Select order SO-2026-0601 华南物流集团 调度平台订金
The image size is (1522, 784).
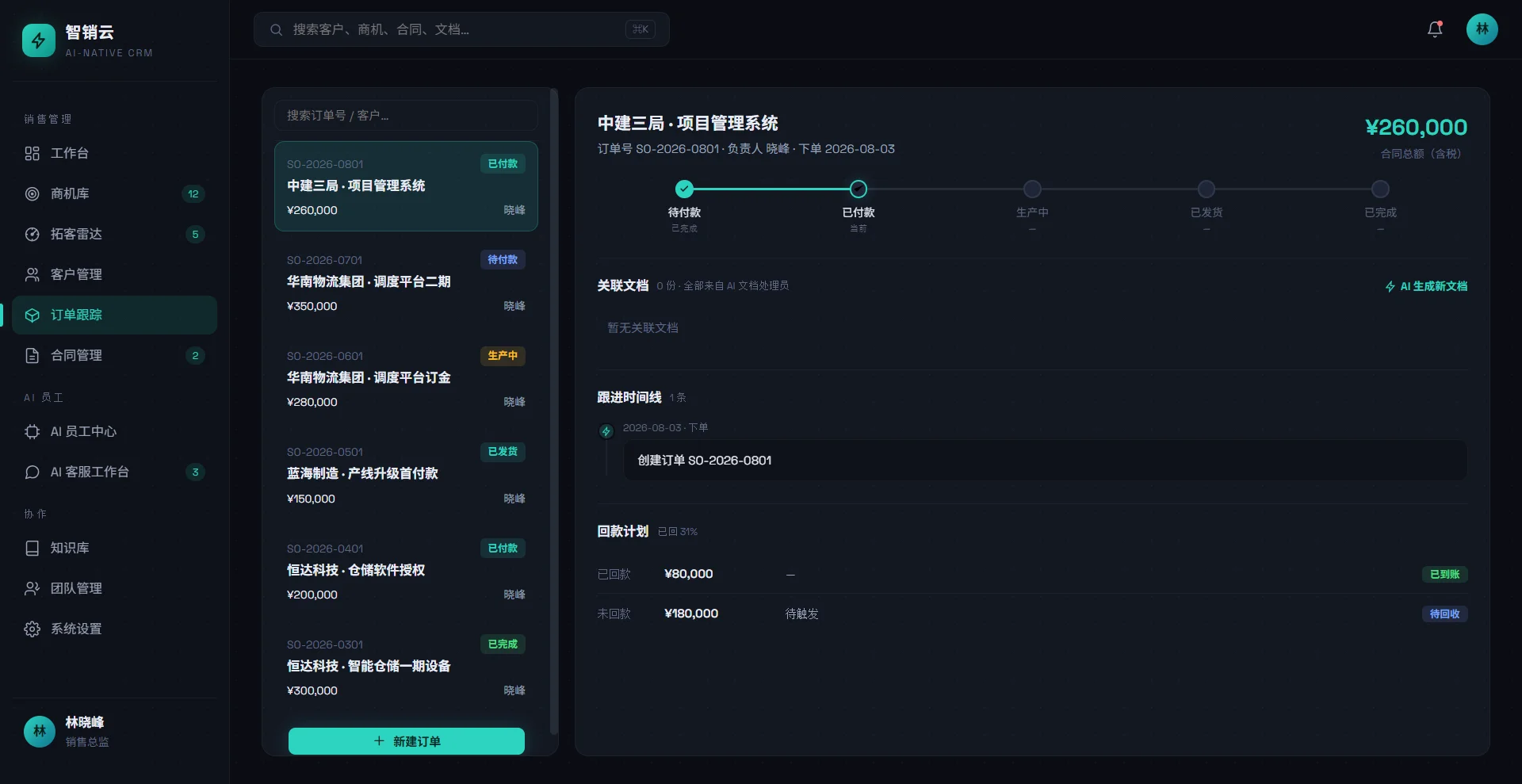pyautogui.click(x=406, y=379)
